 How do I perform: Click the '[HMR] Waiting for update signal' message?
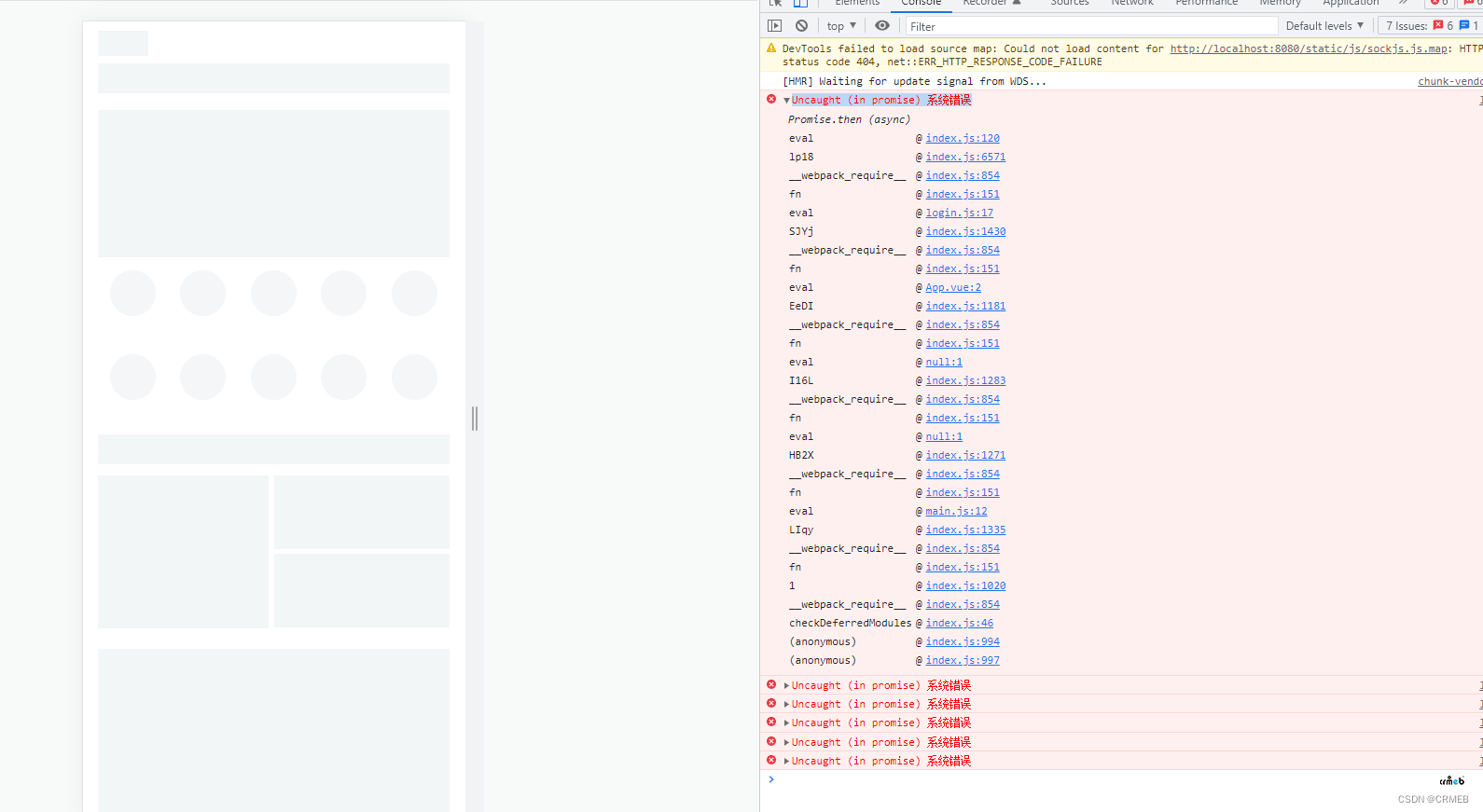click(x=914, y=81)
